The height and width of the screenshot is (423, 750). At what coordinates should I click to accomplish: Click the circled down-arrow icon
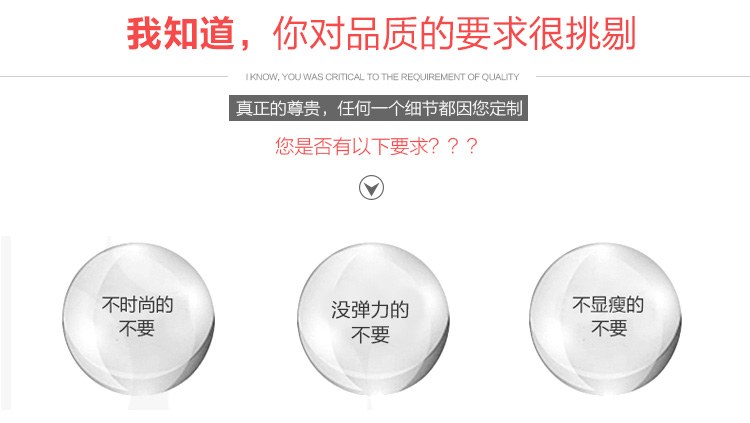371,188
